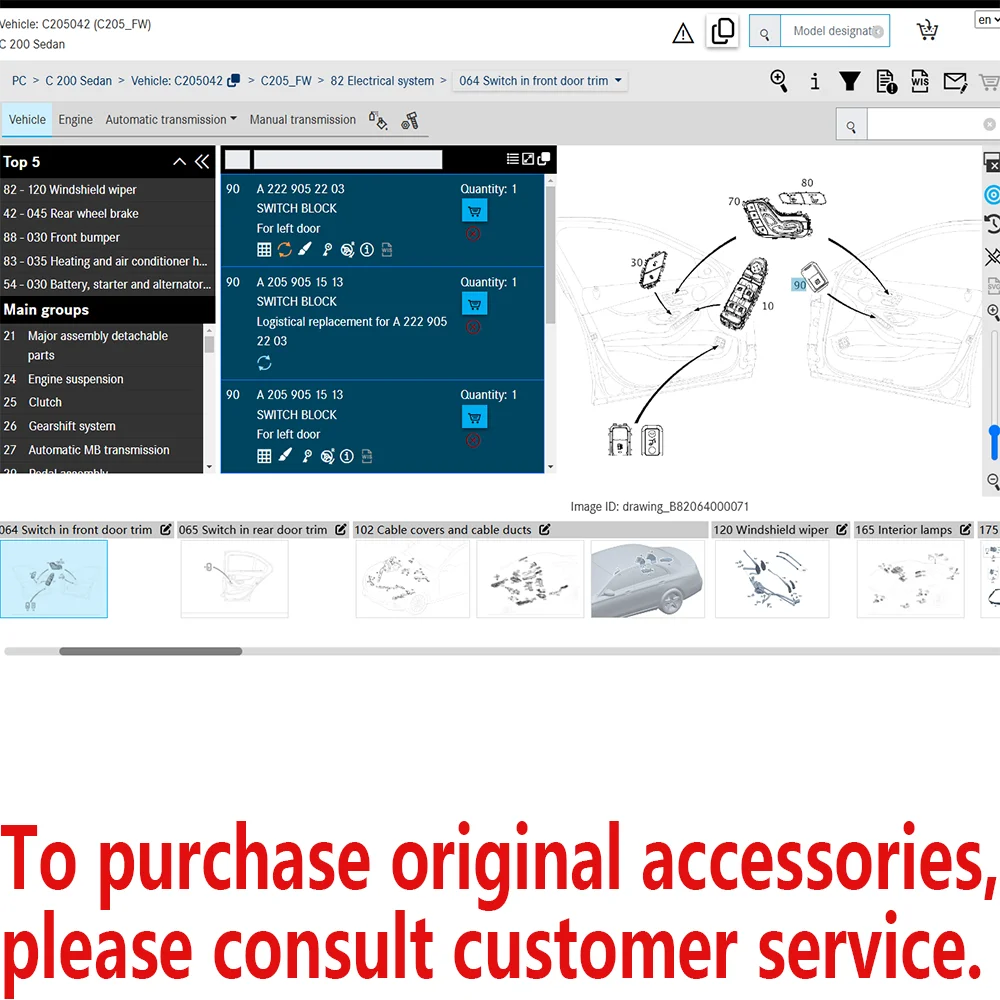
Task: Select 42 - 045 Rear wheel brake in Top 5
Action: pyautogui.click(x=107, y=213)
